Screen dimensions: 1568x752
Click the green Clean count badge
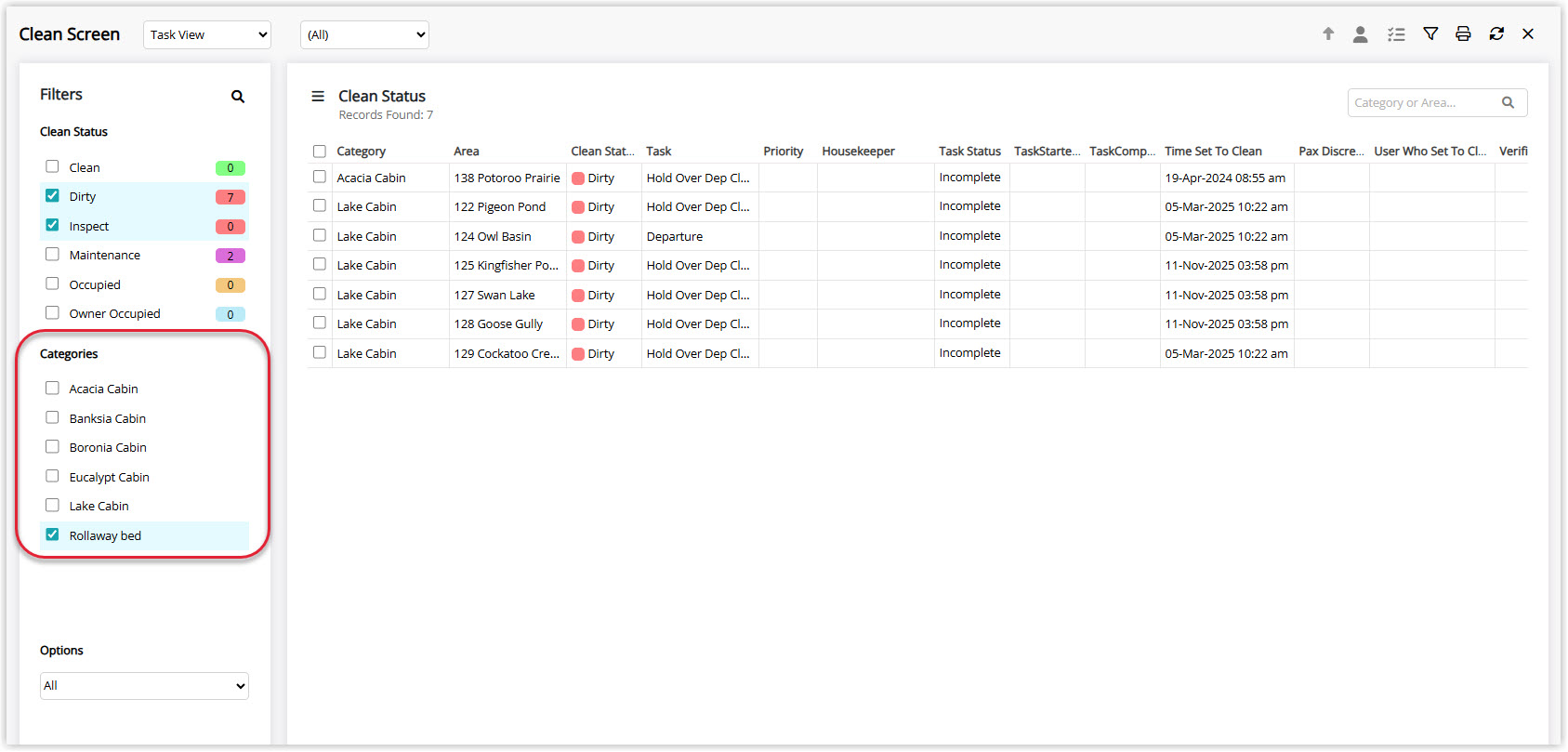click(x=231, y=168)
